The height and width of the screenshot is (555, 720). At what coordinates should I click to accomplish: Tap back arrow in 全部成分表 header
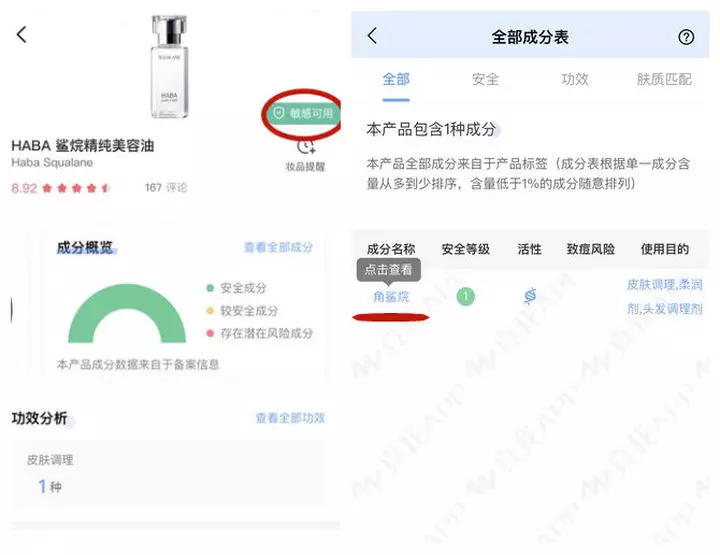point(372,35)
